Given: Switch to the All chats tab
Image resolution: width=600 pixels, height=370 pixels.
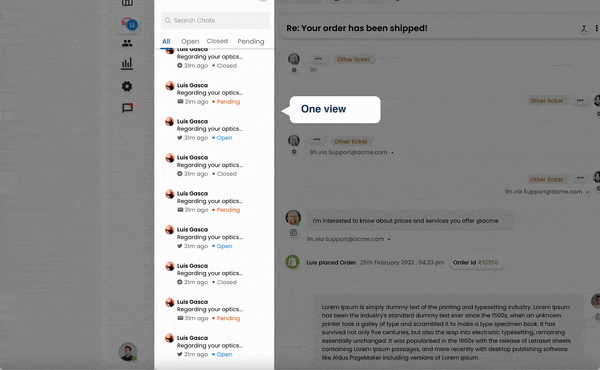Looking at the screenshot, I should click(x=166, y=41).
